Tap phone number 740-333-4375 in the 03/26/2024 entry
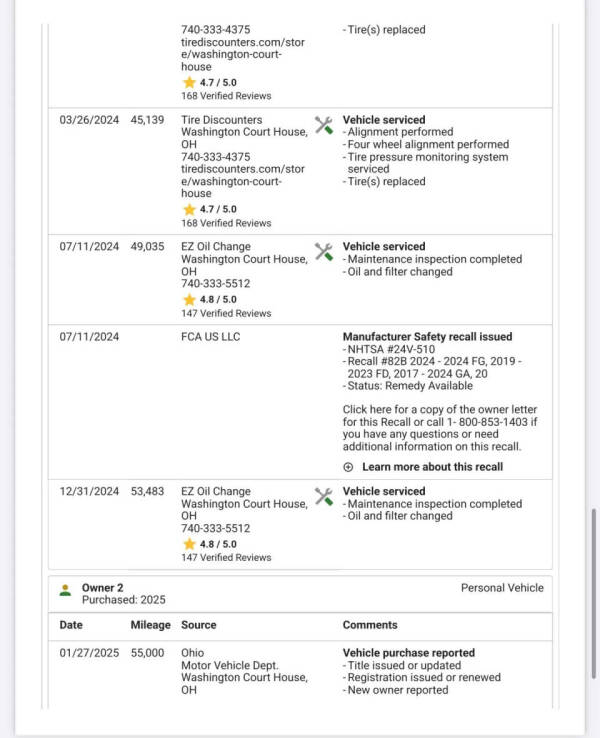The height and width of the screenshot is (738, 600). (x=216, y=157)
